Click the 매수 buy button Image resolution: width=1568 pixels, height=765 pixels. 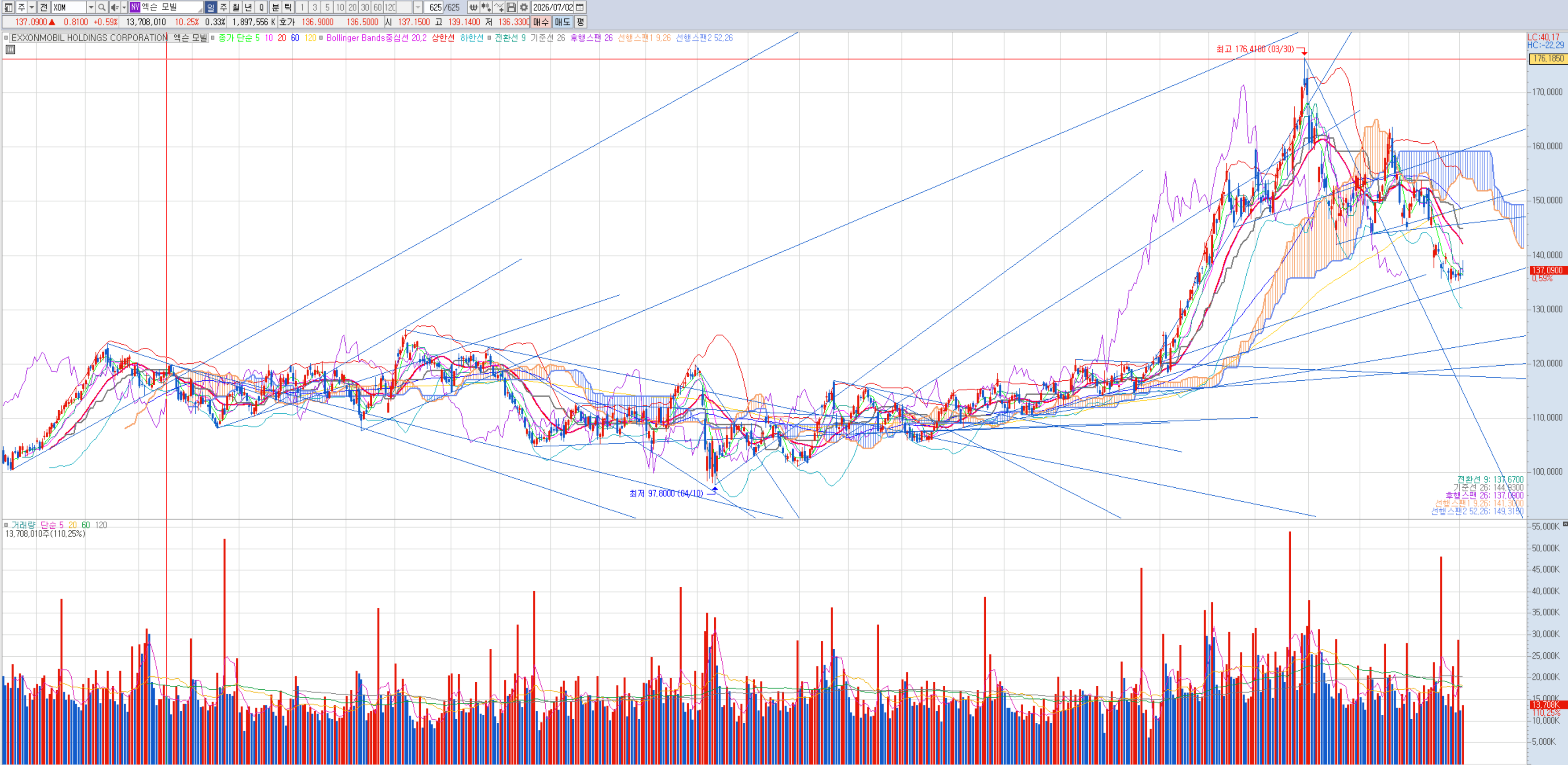coord(540,22)
